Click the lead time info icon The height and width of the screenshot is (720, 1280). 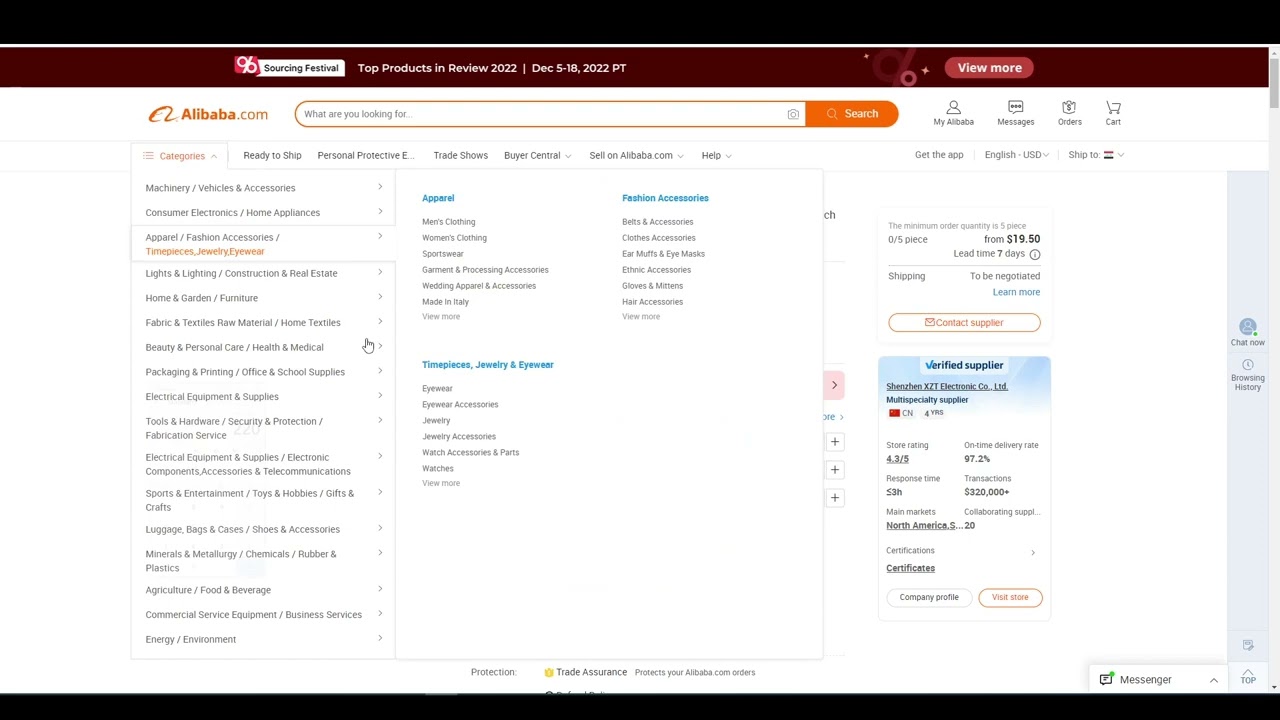tap(1035, 254)
